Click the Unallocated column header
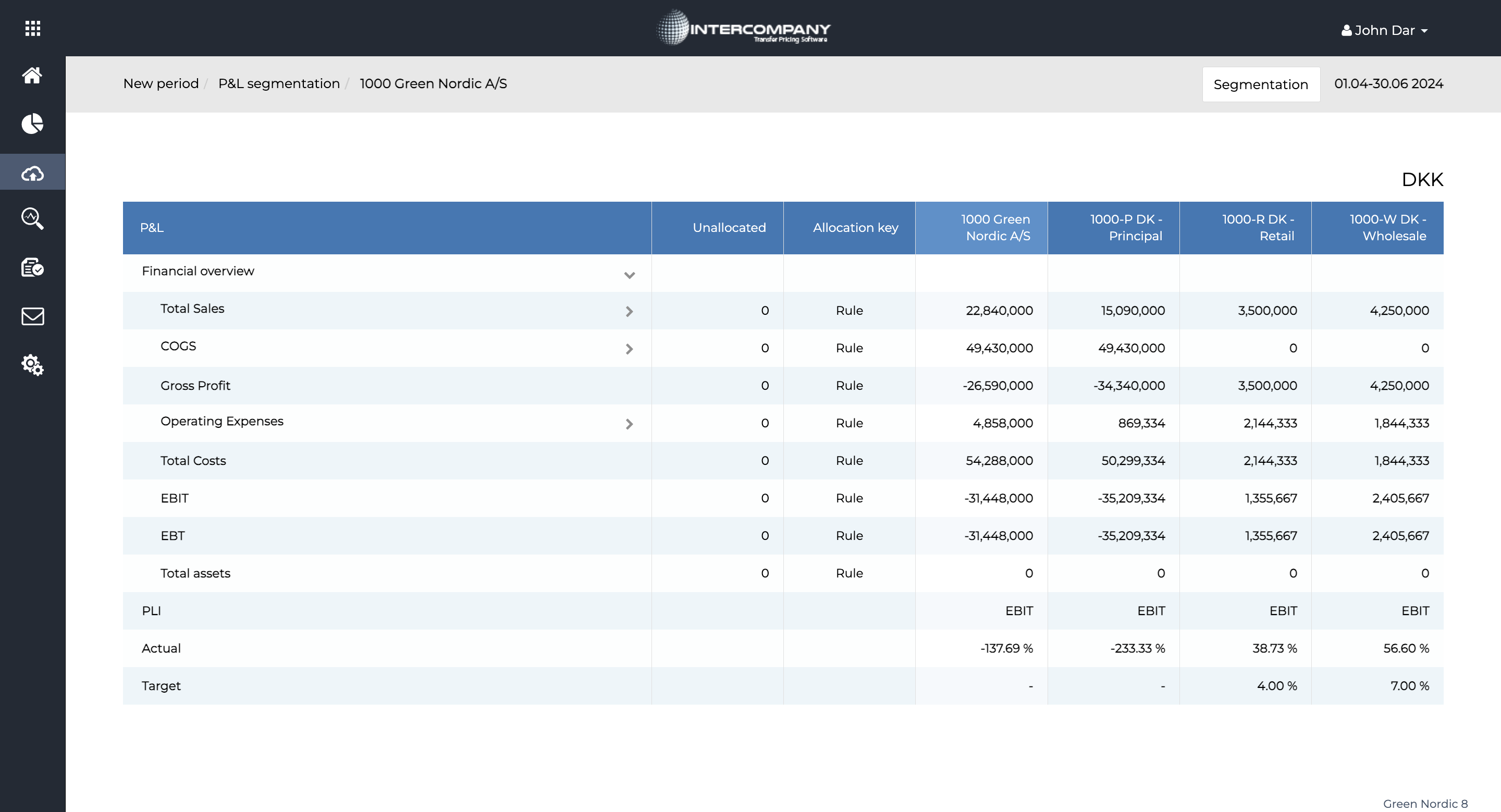1501x812 pixels. (x=718, y=228)
